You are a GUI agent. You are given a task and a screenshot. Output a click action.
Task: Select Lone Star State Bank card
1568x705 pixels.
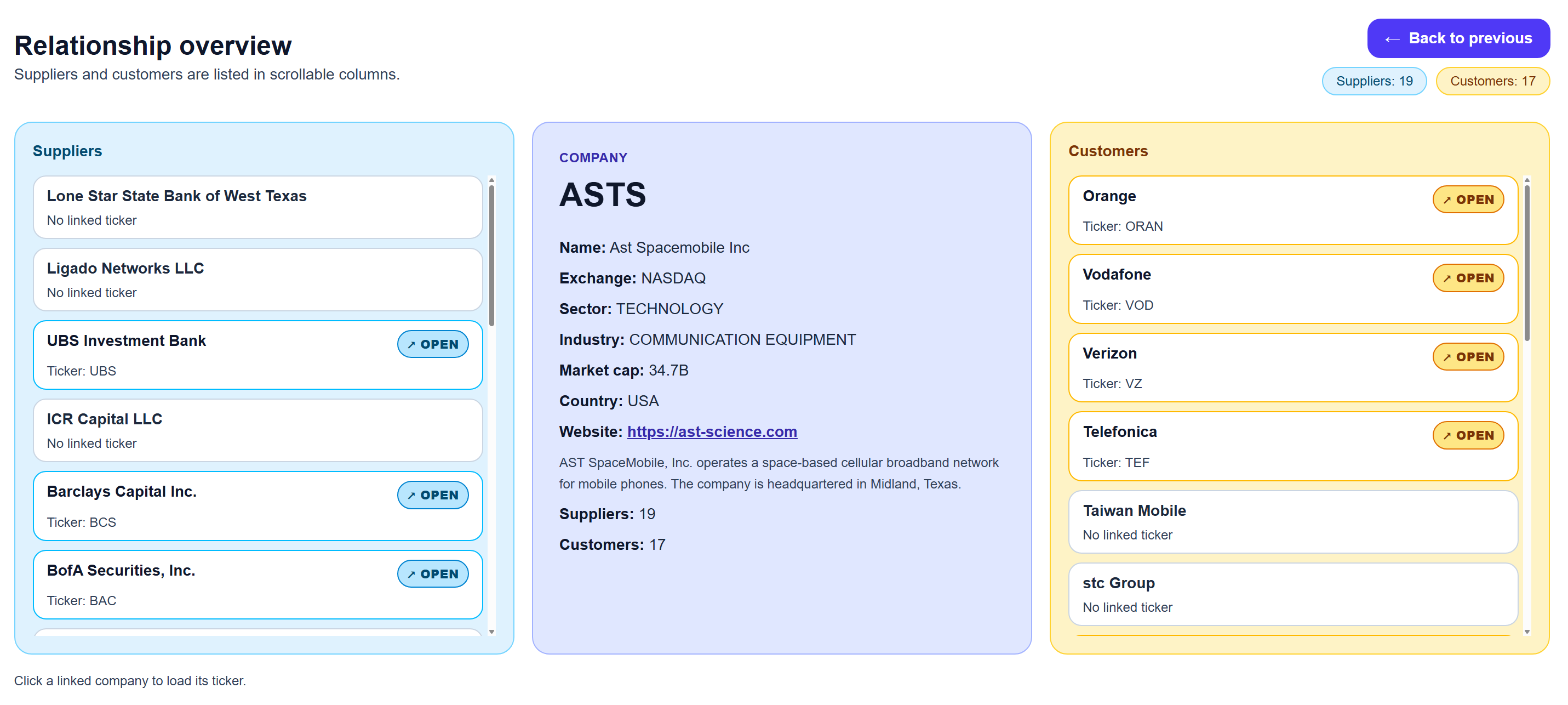pos(257,207)
